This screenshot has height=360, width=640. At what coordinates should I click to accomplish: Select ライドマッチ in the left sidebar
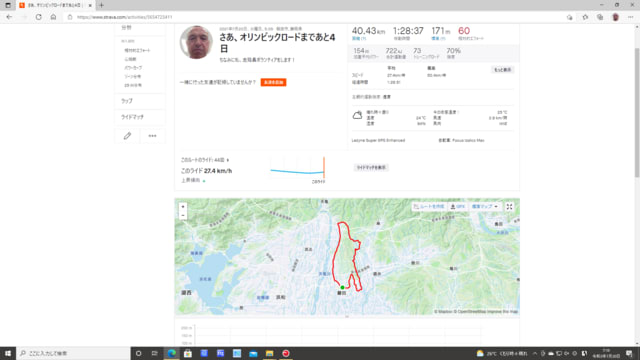click(x=132, y=117)
